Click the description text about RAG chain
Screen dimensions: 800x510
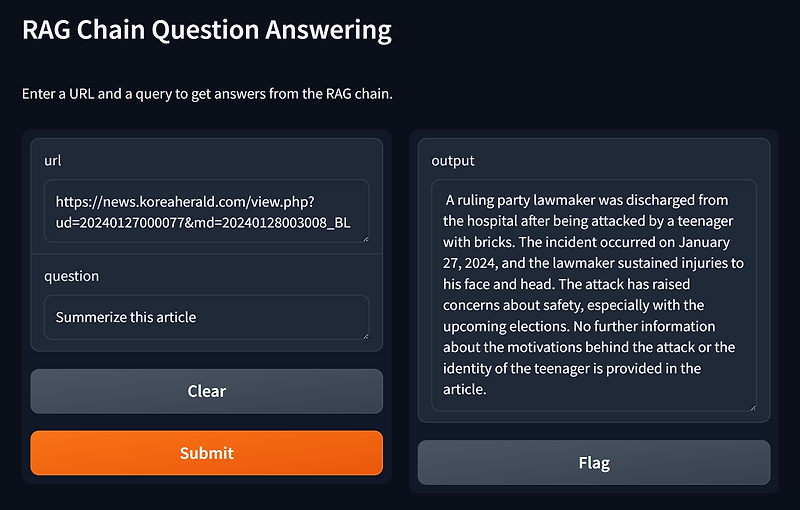pyautogui.click(x=207, y=94)
